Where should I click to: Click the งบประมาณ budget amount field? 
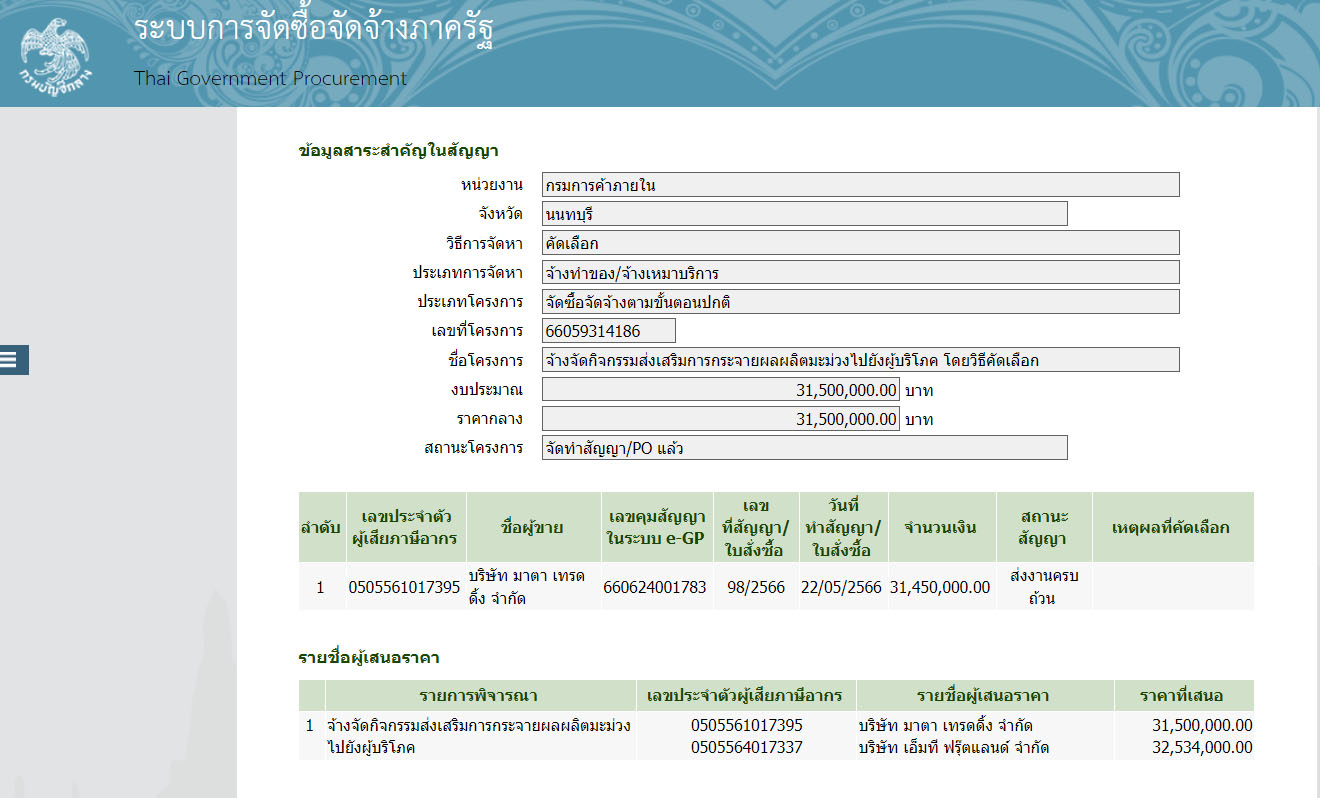point(720,390)
